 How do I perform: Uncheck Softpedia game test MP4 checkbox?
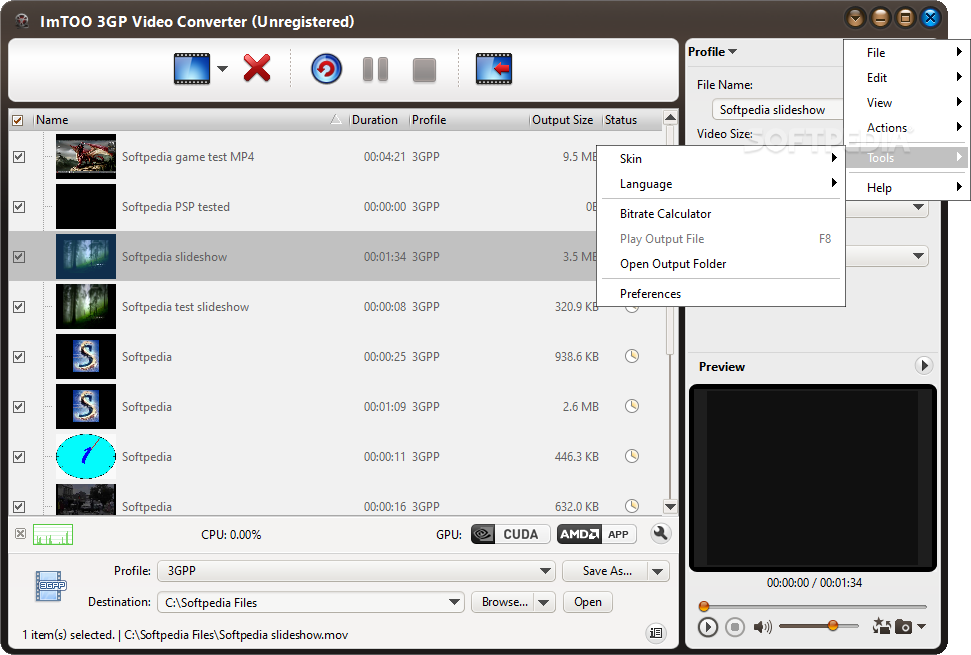tap(19, 157)
